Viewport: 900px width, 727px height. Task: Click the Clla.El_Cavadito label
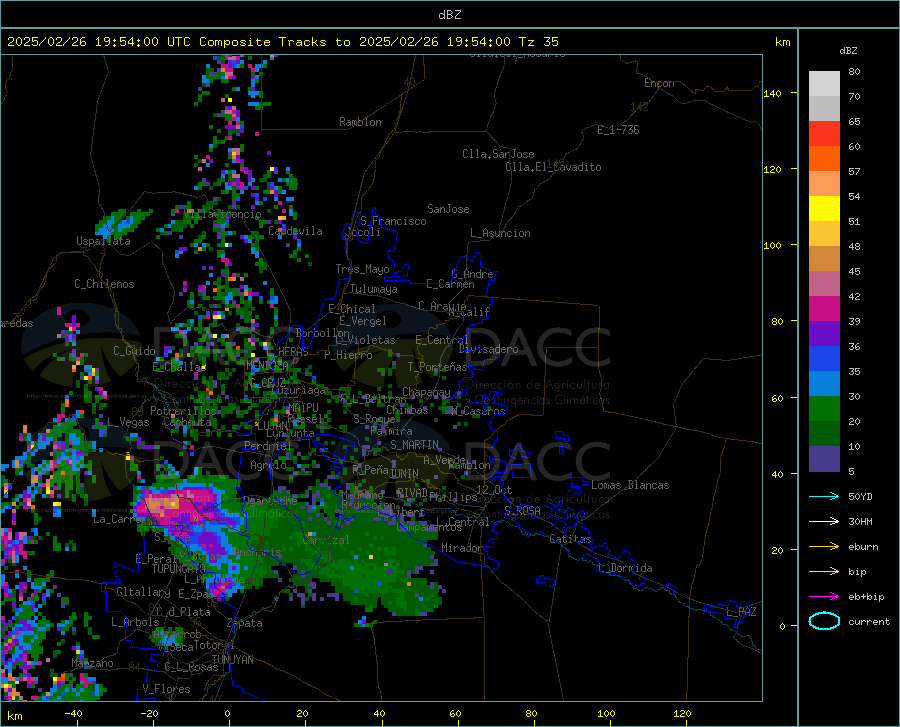pos(553,167)
